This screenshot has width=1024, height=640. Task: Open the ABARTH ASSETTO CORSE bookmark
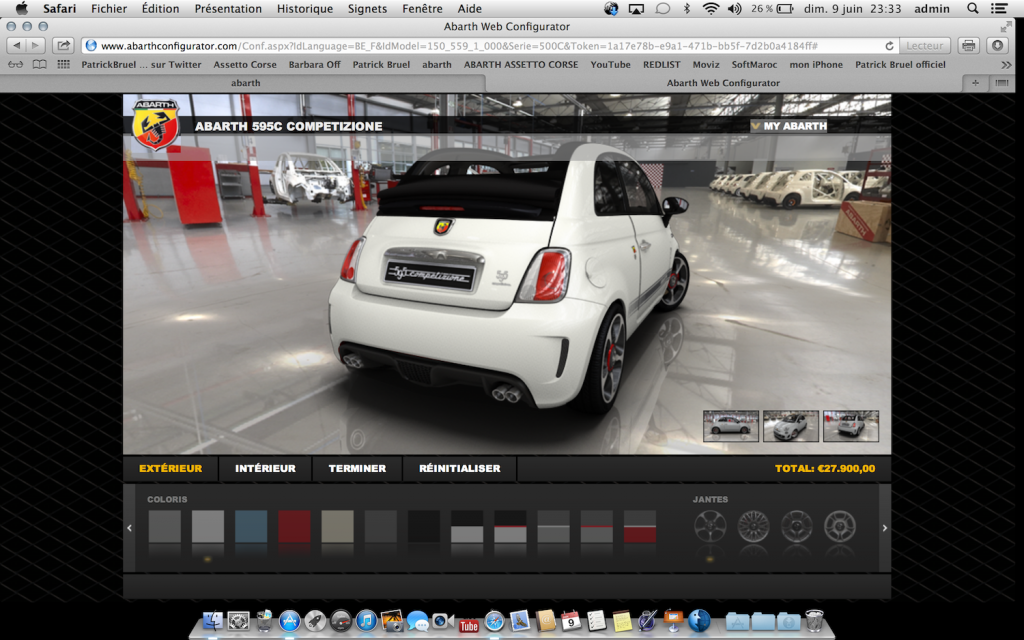[x=521, y=65]
